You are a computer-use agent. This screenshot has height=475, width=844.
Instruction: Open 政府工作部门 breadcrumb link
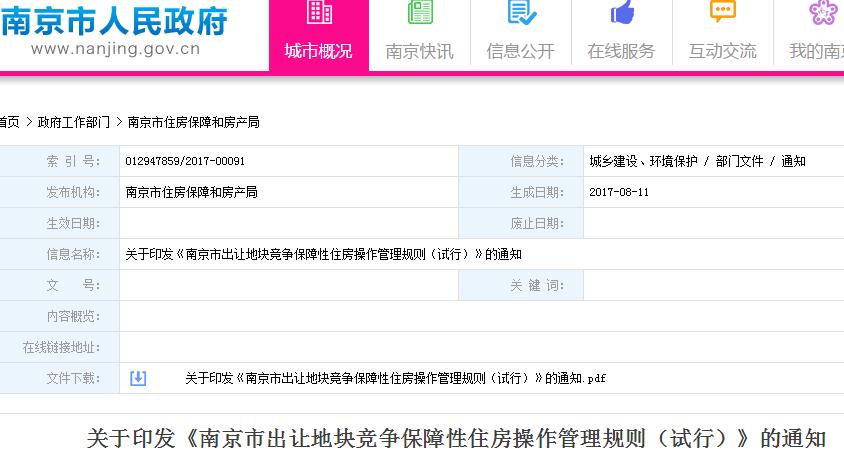[74, 122]
